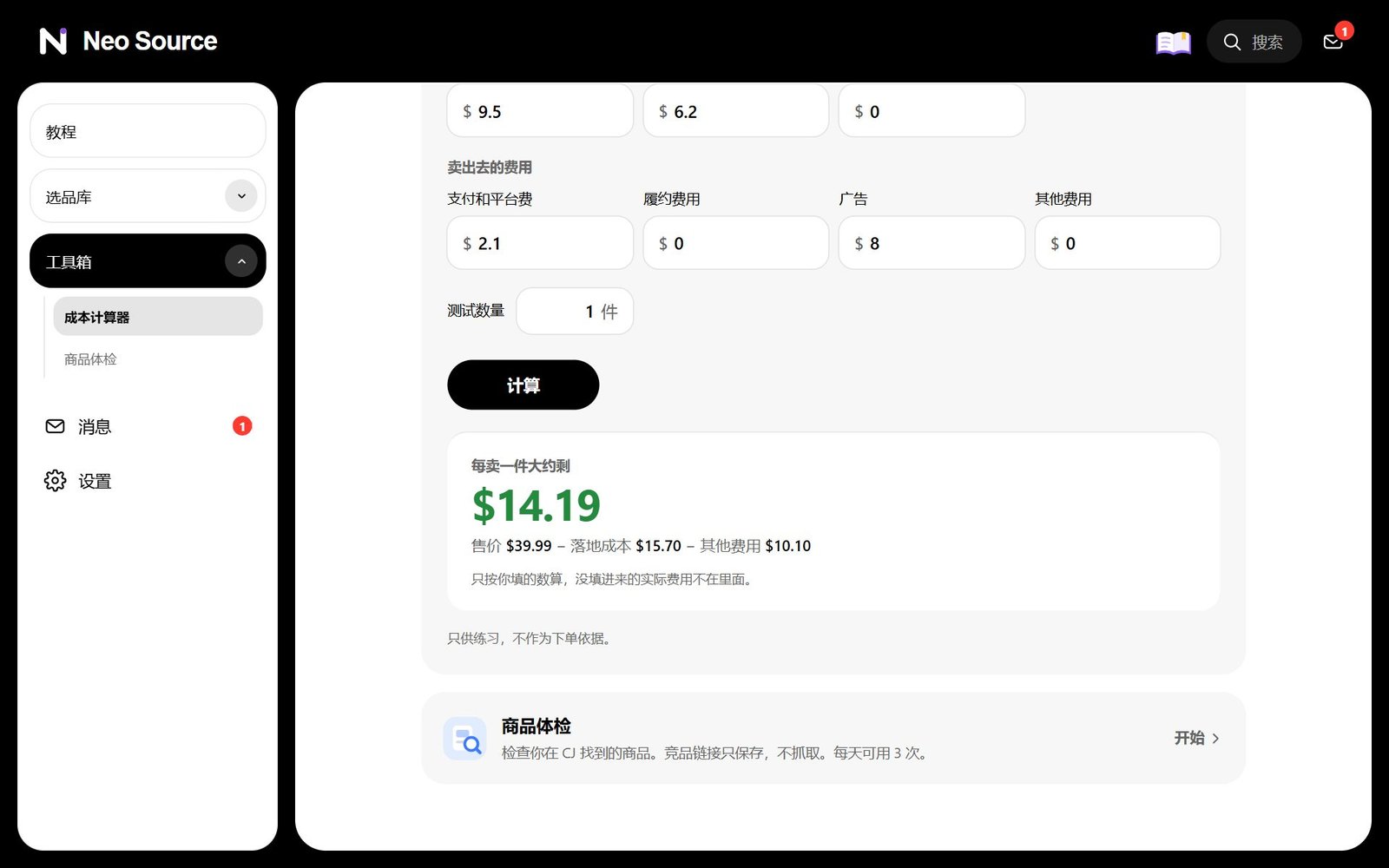
Task: Open the inbox icon with red badge
Action: point(1333,41)
